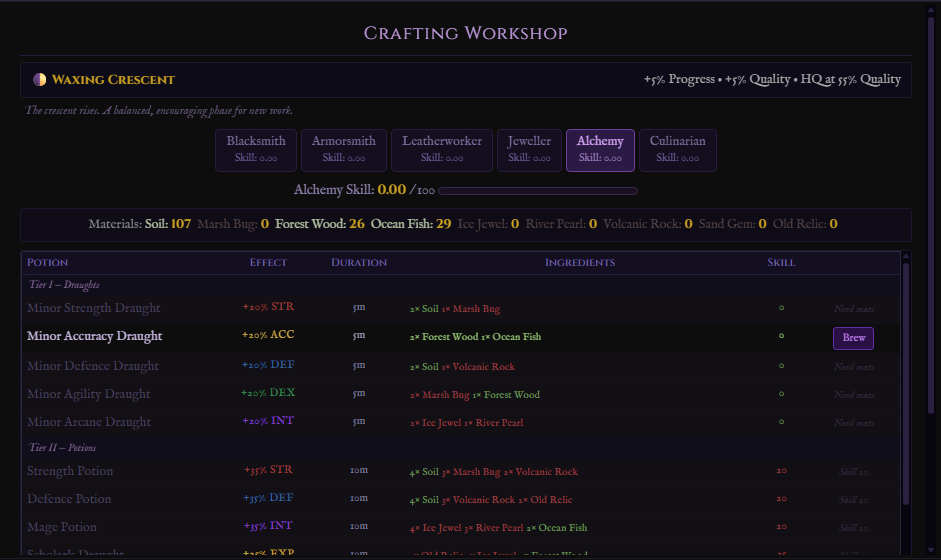Switch to the Culinarian tab
941x560 pixels.
coord(678,150)
